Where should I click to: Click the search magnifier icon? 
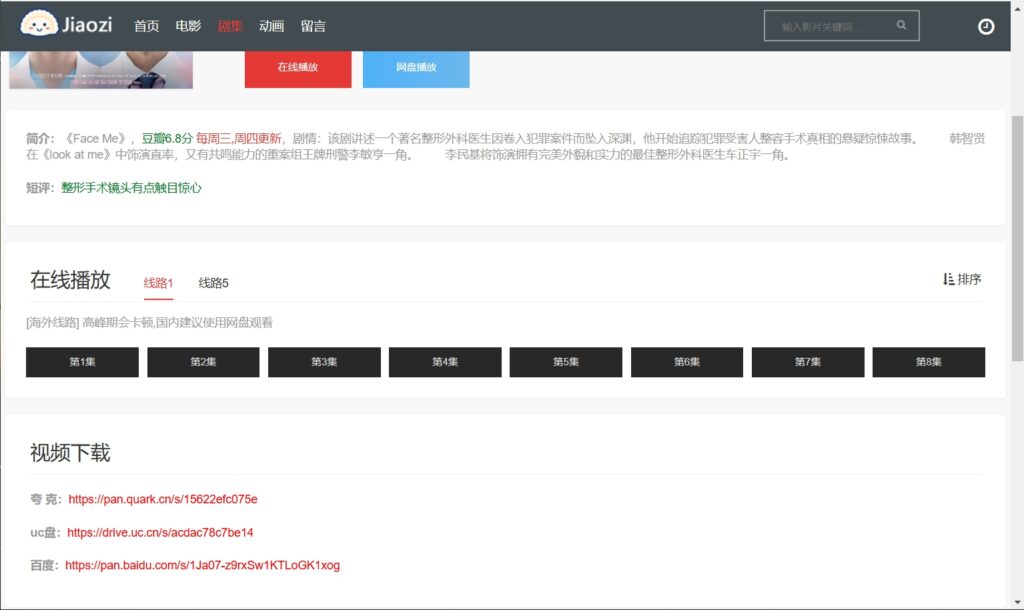tap(901, 26)
